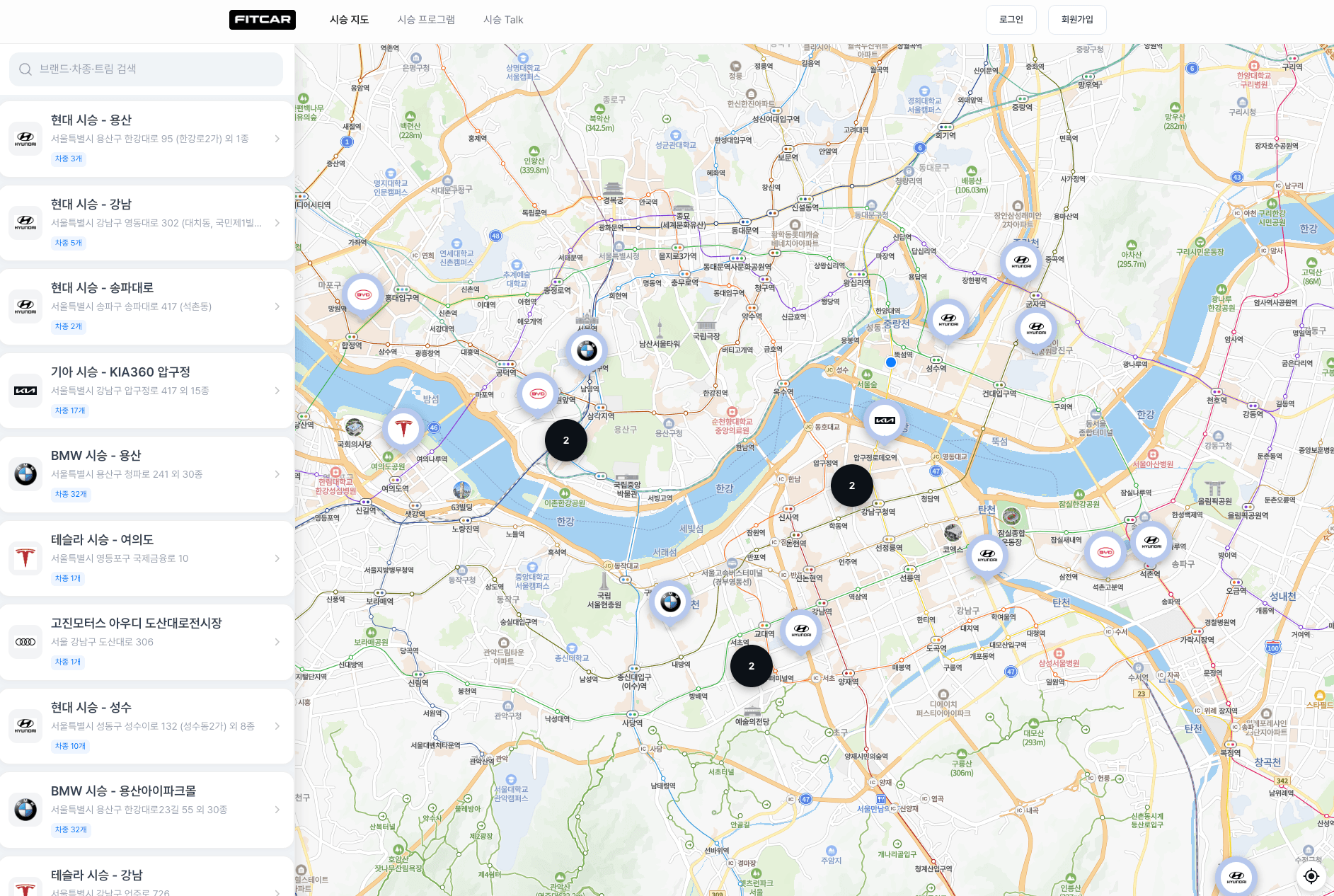Image resolution: width=1334 pixels, height=896 pixels.
Task: Expand the cluster of 2 near 용산
Action: tap(566, 440)
